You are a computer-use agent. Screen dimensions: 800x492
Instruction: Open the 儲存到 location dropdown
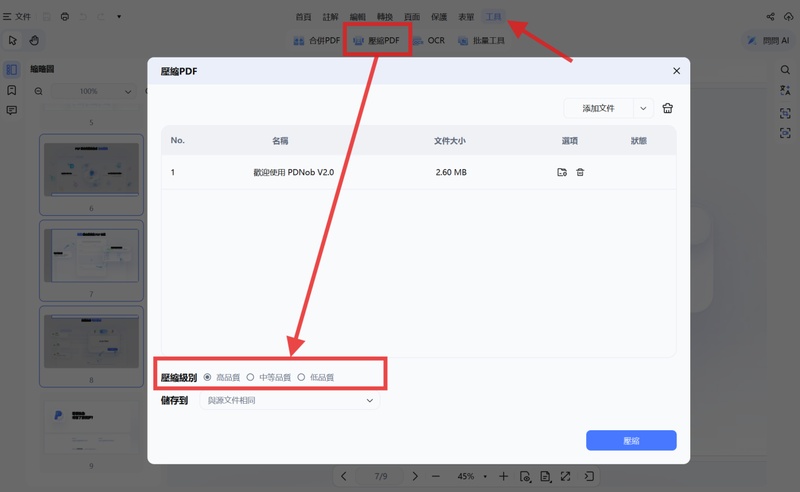tap(290, 401)
